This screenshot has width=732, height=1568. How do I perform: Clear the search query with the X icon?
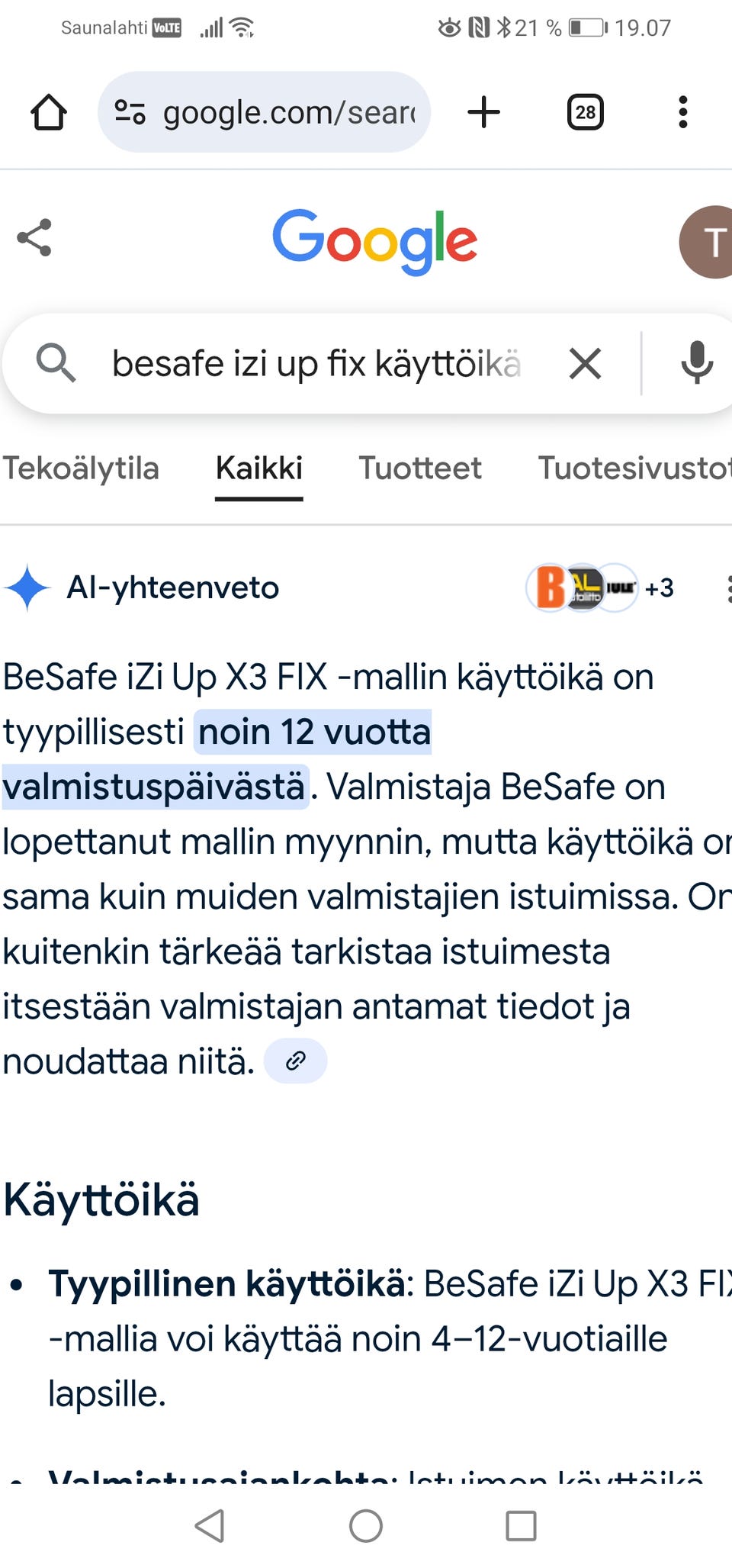[x=586, y=364]
